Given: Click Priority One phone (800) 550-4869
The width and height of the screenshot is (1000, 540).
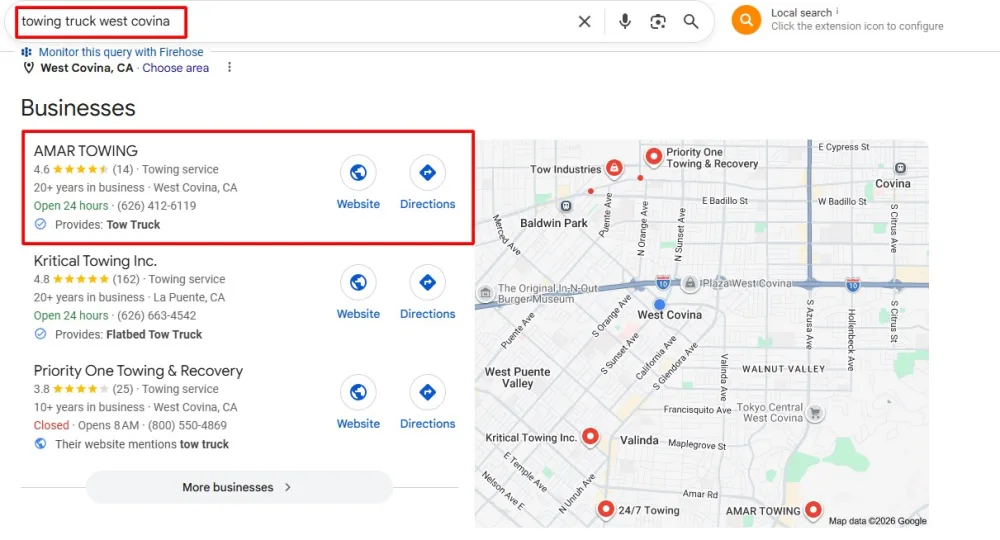Looking at the screenshot, I should [187, 425].
